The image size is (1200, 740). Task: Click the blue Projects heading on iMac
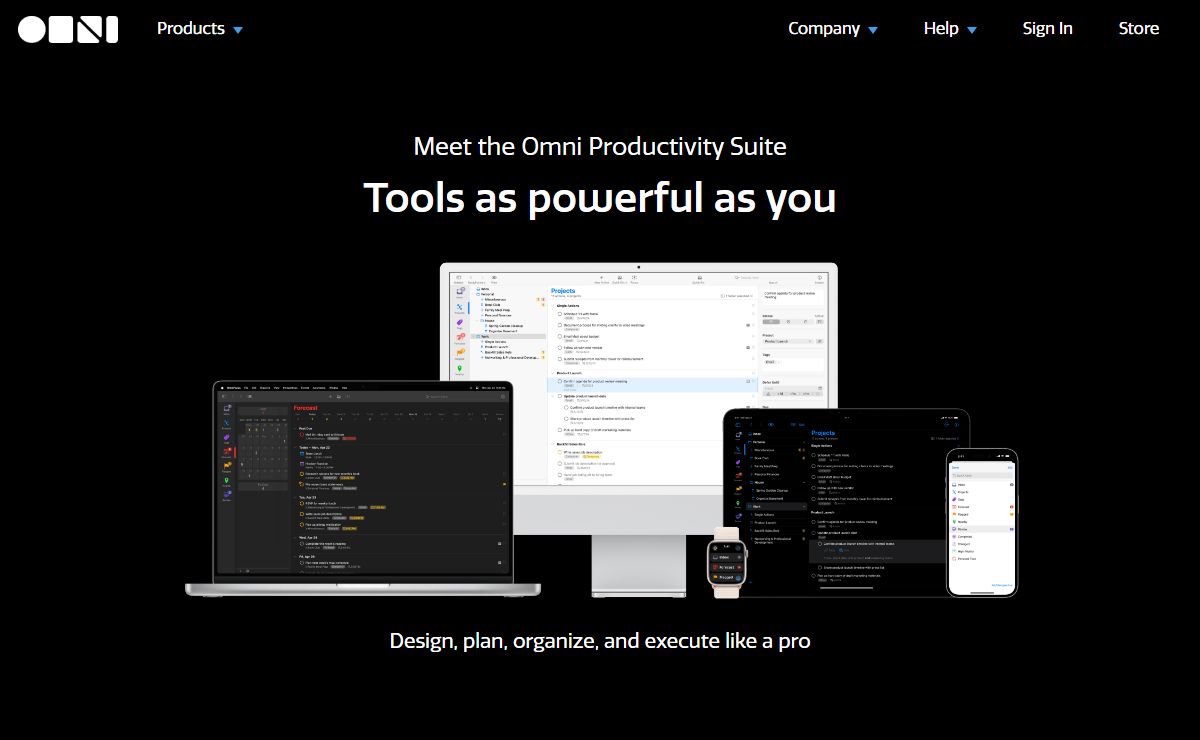click(x=564, y=291)
